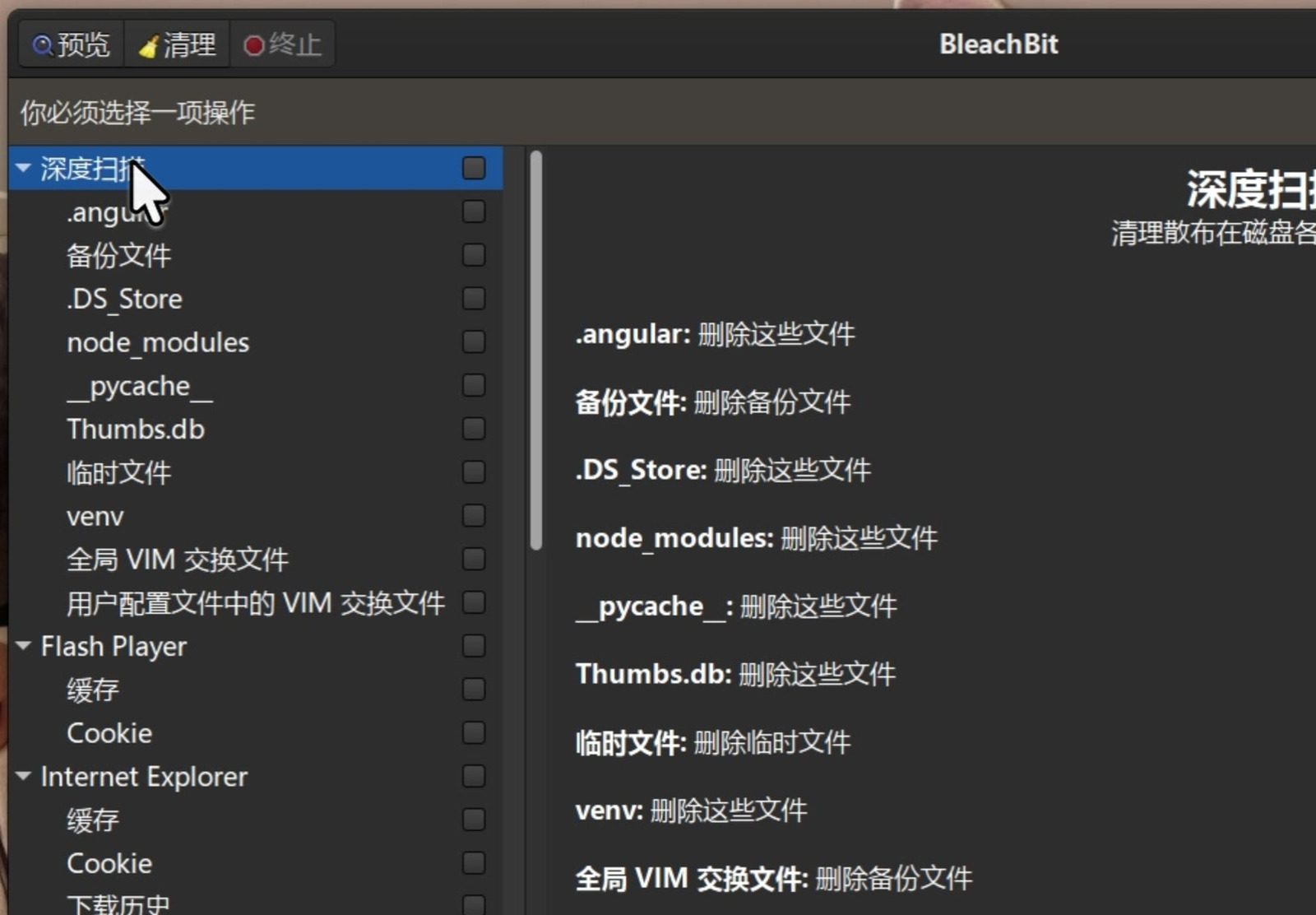The image size is (1316, 915).
Task: Select 缓存 under Internet Explorer
Action: tap(256, 820)
